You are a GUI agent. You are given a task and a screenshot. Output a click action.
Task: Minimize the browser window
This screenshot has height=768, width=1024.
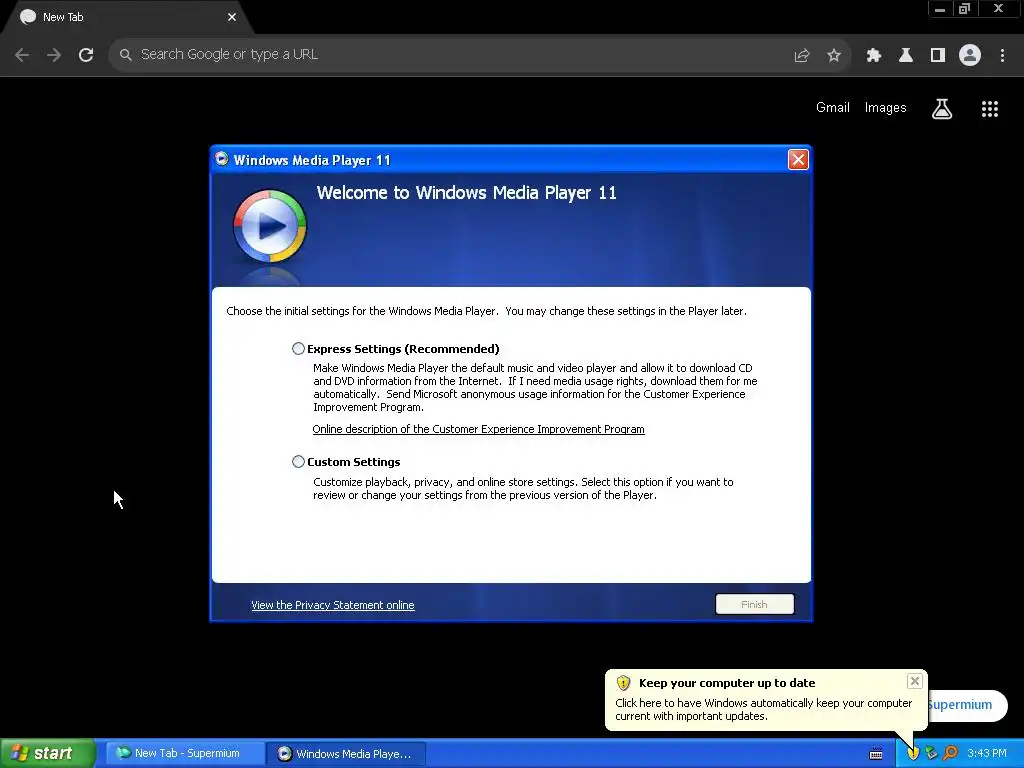(940, 9)
